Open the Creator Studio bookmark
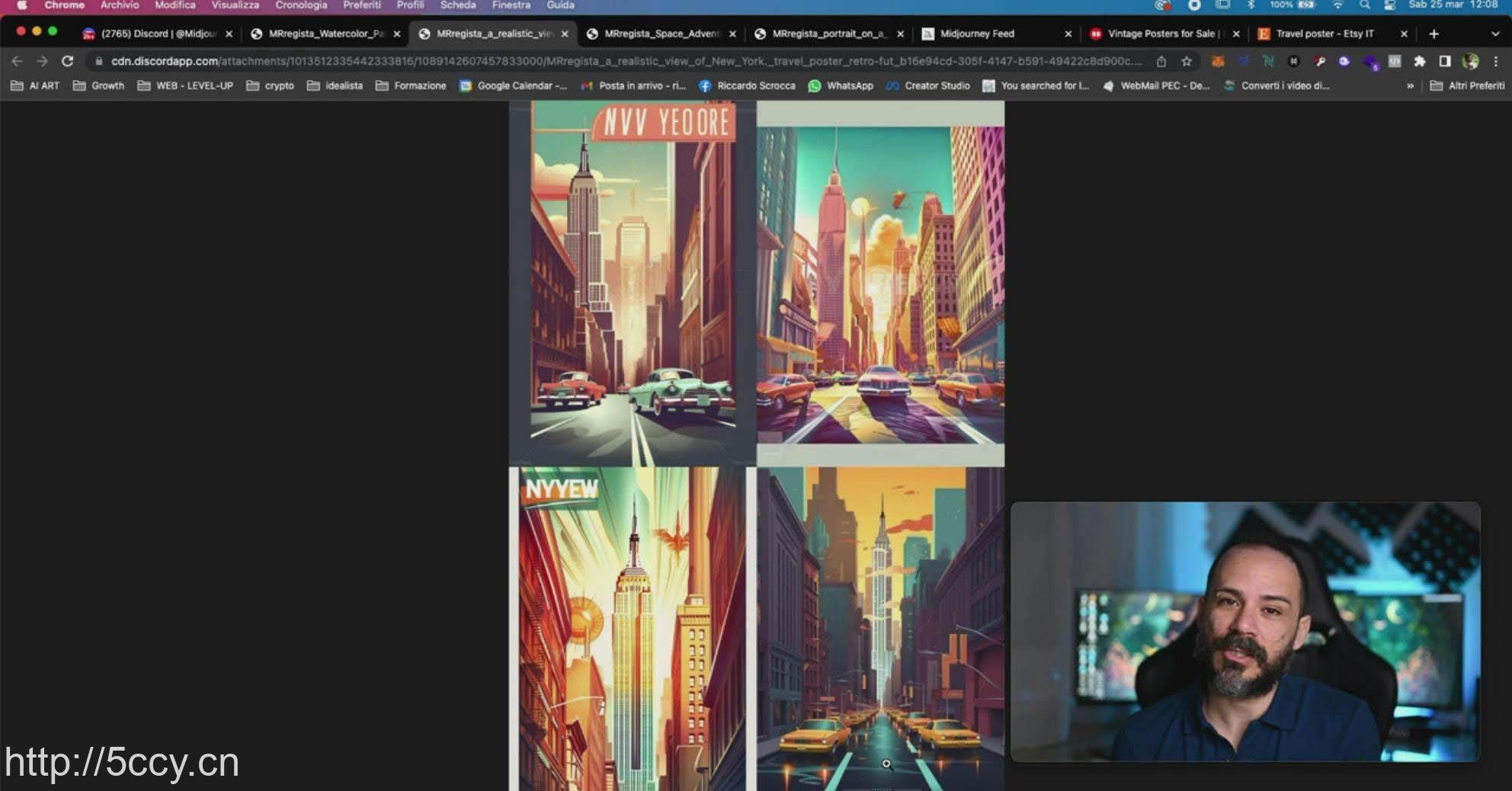Image resolution: width=1512 pixels, height=791 pixels. [928, 85]
